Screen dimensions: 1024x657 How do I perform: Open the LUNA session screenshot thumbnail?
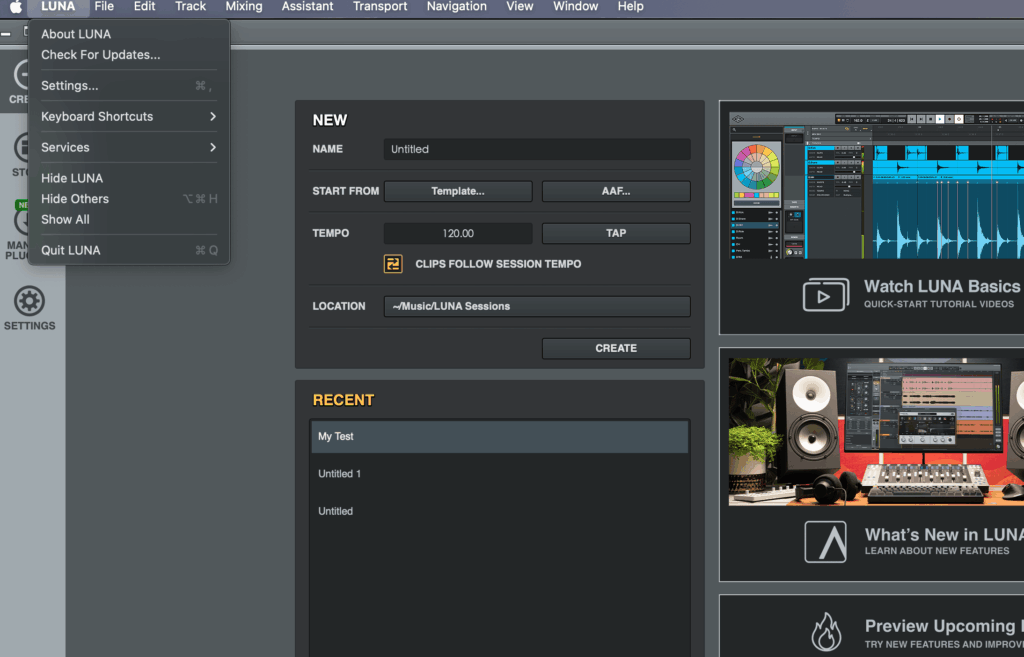[x=875, y=185]
